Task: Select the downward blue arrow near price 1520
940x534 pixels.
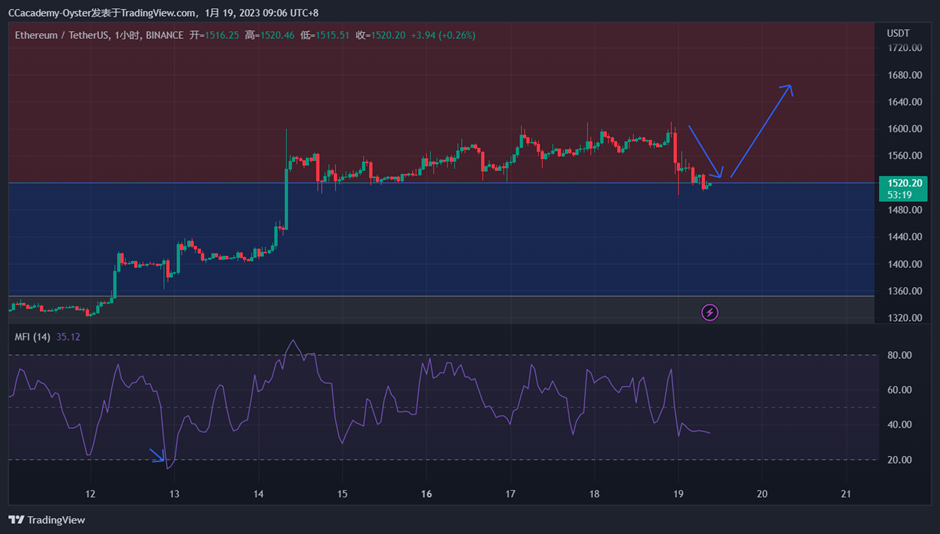Action: (705, 152)
